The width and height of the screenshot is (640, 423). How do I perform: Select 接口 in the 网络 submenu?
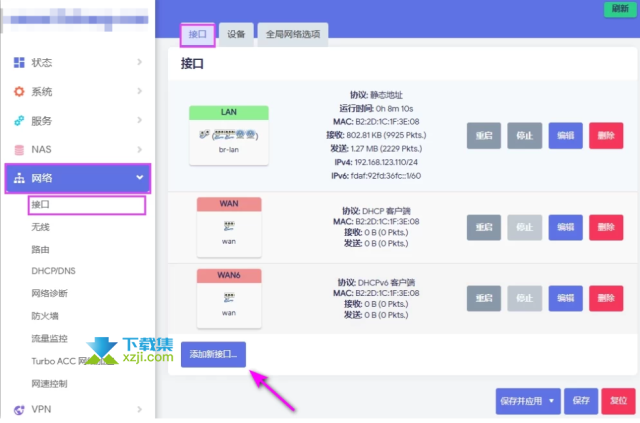(87, 205)
